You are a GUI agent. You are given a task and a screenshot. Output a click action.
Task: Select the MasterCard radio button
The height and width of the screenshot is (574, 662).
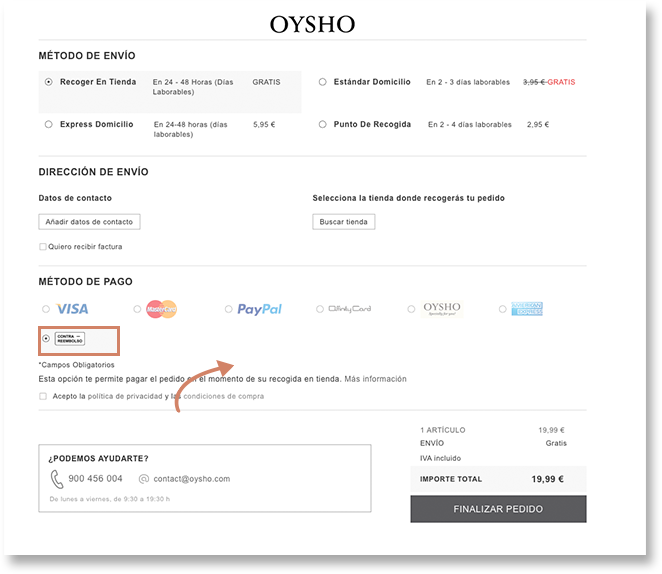(137, 309)
